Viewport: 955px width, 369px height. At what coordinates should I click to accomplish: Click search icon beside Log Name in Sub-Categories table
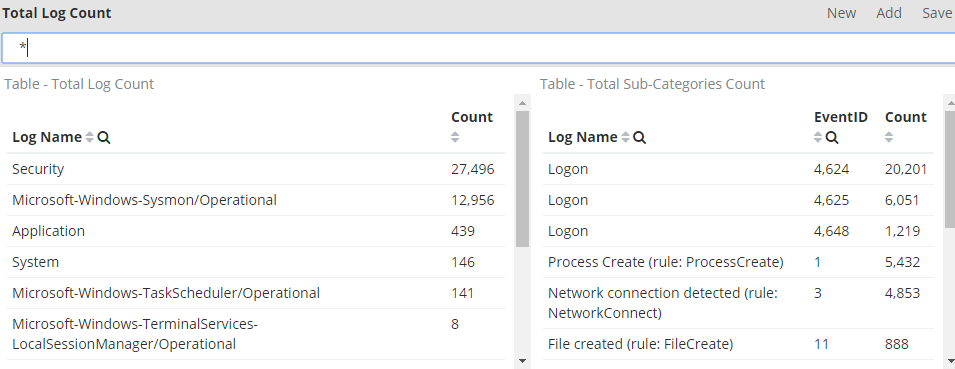point(640,138)
